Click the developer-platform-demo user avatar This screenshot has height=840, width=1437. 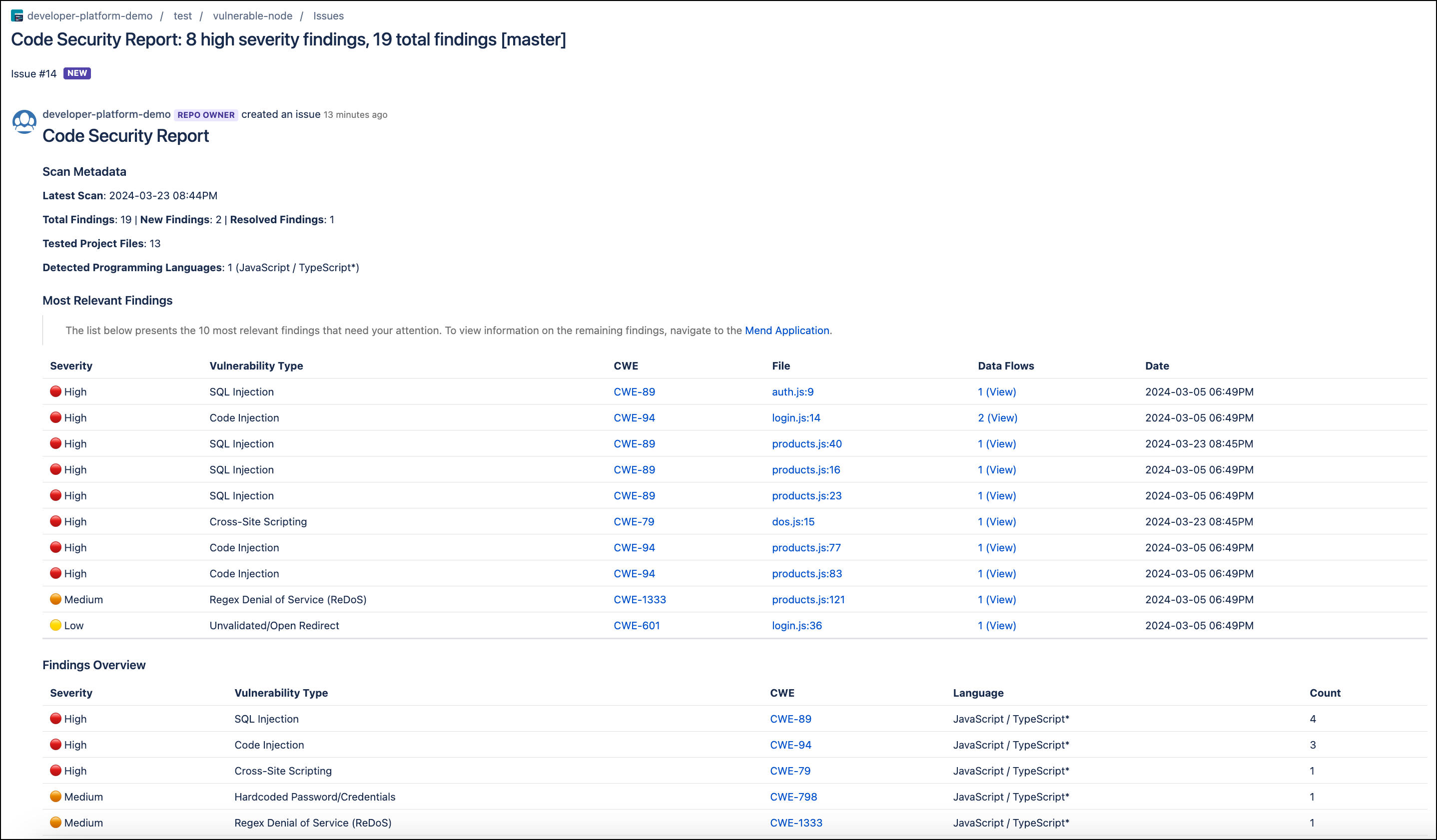[x=24, y=121]
